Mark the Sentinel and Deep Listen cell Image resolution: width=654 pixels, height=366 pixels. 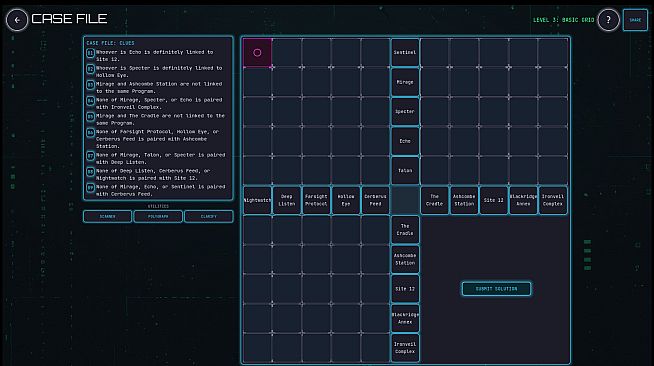click(x=287, y=53)
